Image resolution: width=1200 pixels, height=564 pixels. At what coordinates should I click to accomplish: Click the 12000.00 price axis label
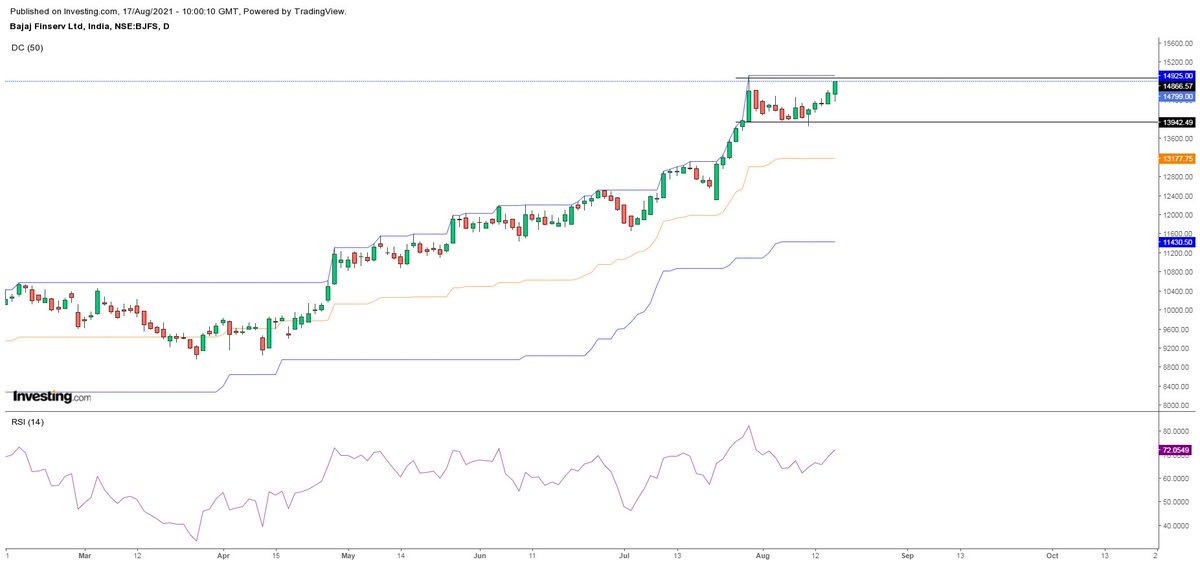click(x=1177, y=215)
